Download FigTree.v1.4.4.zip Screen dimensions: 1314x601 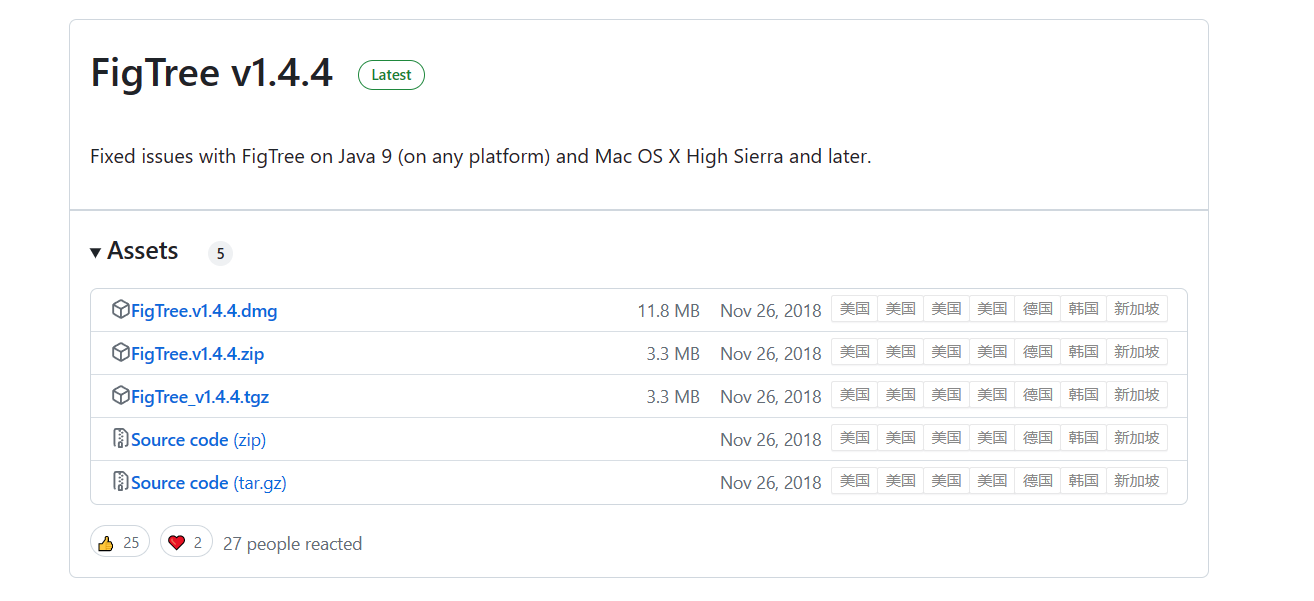(198, 354)
